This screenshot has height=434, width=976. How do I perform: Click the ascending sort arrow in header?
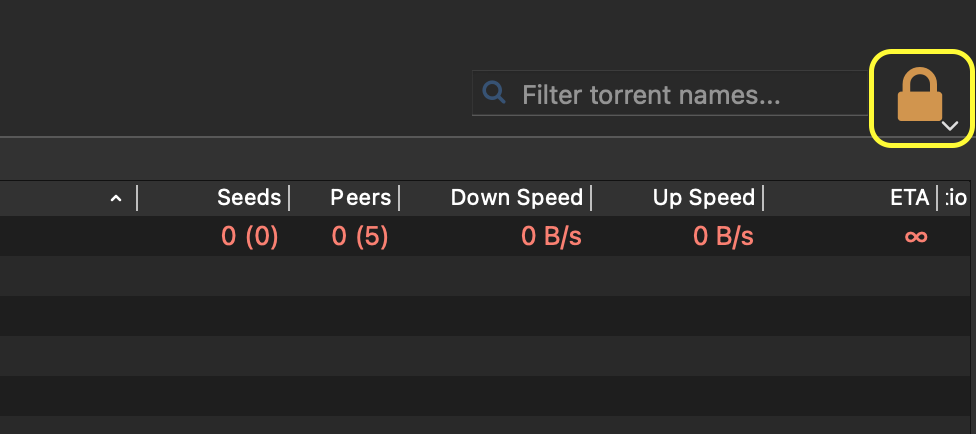[x=116, y=198]
